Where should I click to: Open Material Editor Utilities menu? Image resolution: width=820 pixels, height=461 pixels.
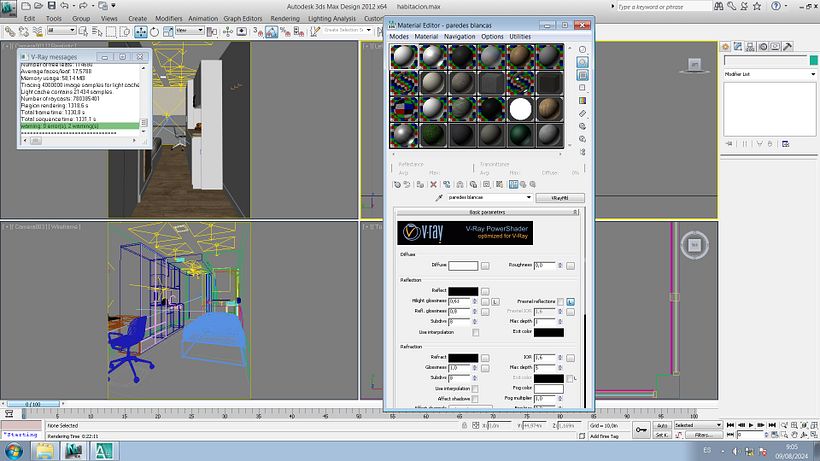click(520, 37)
